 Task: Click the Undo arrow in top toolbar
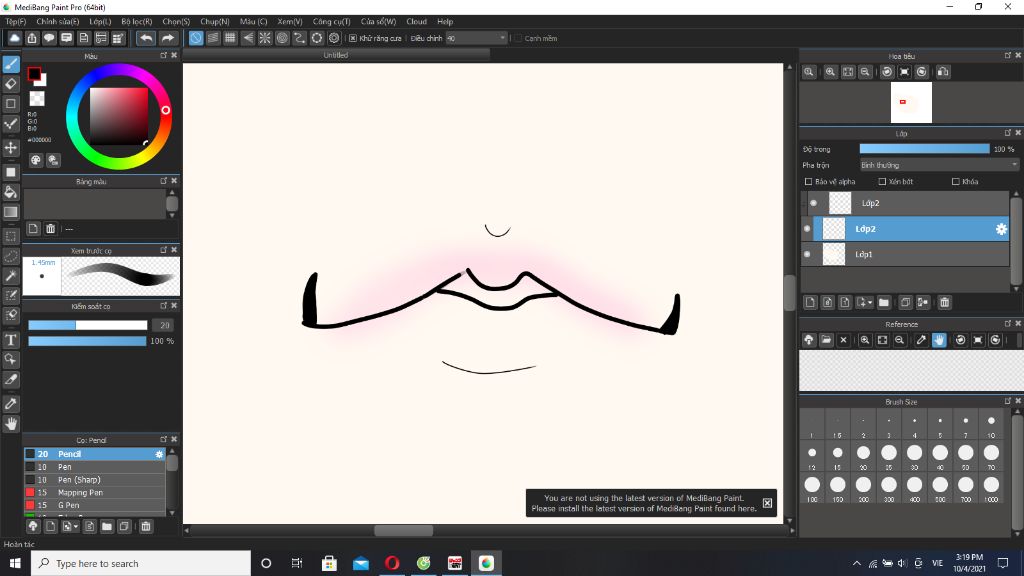[x=146, y=39]
